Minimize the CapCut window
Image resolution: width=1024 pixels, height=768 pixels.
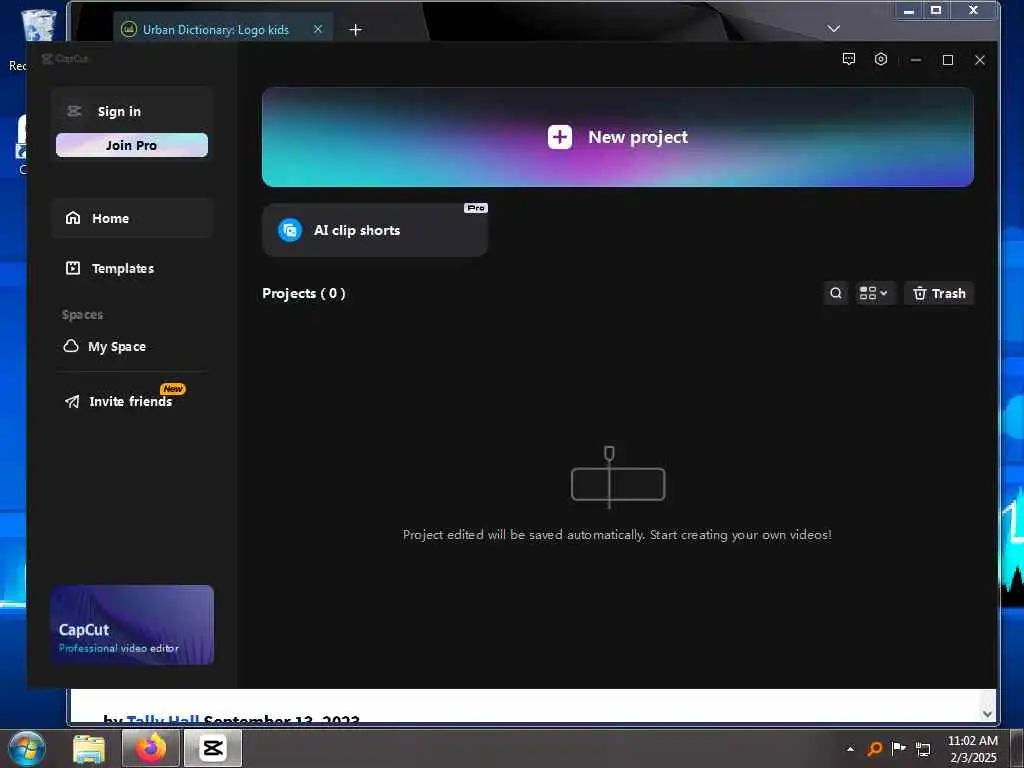(x=916, y=60)
